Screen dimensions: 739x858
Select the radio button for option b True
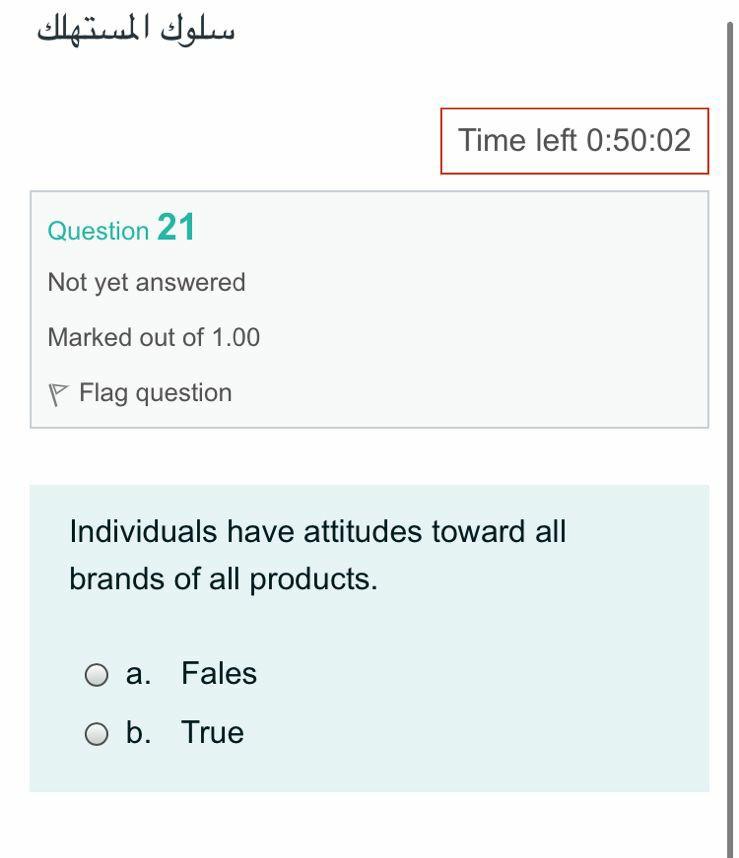pyautogui.click(x=96, y=733)
